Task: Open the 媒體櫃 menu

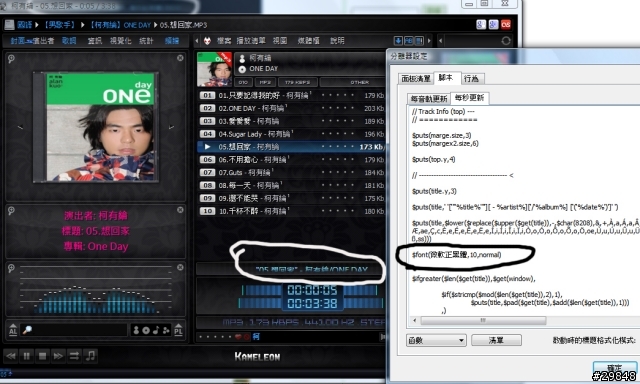Action: coord(309,41)
